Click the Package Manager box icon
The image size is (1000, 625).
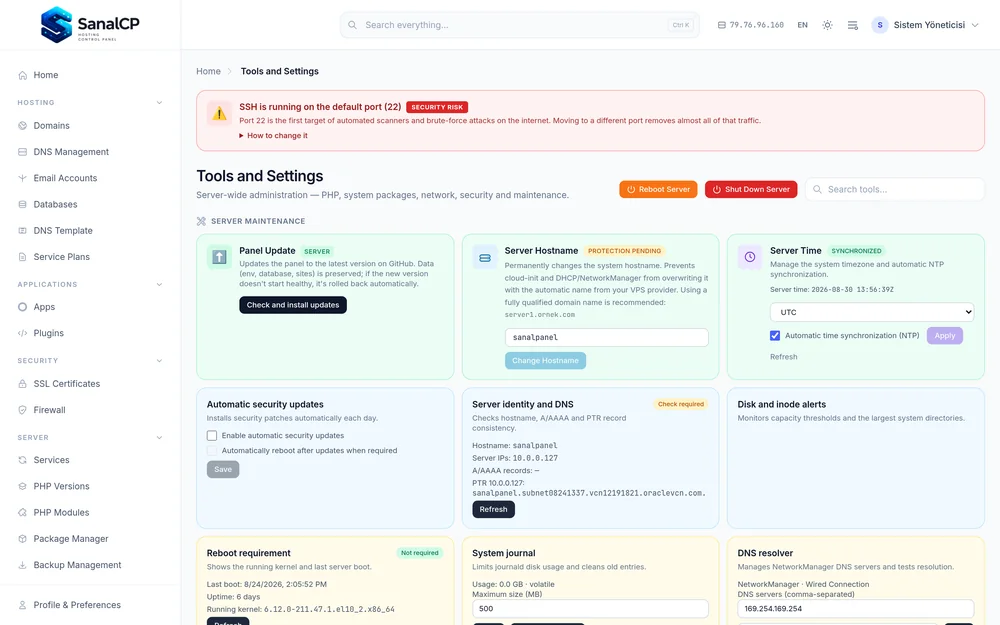(x=22, y=539)
